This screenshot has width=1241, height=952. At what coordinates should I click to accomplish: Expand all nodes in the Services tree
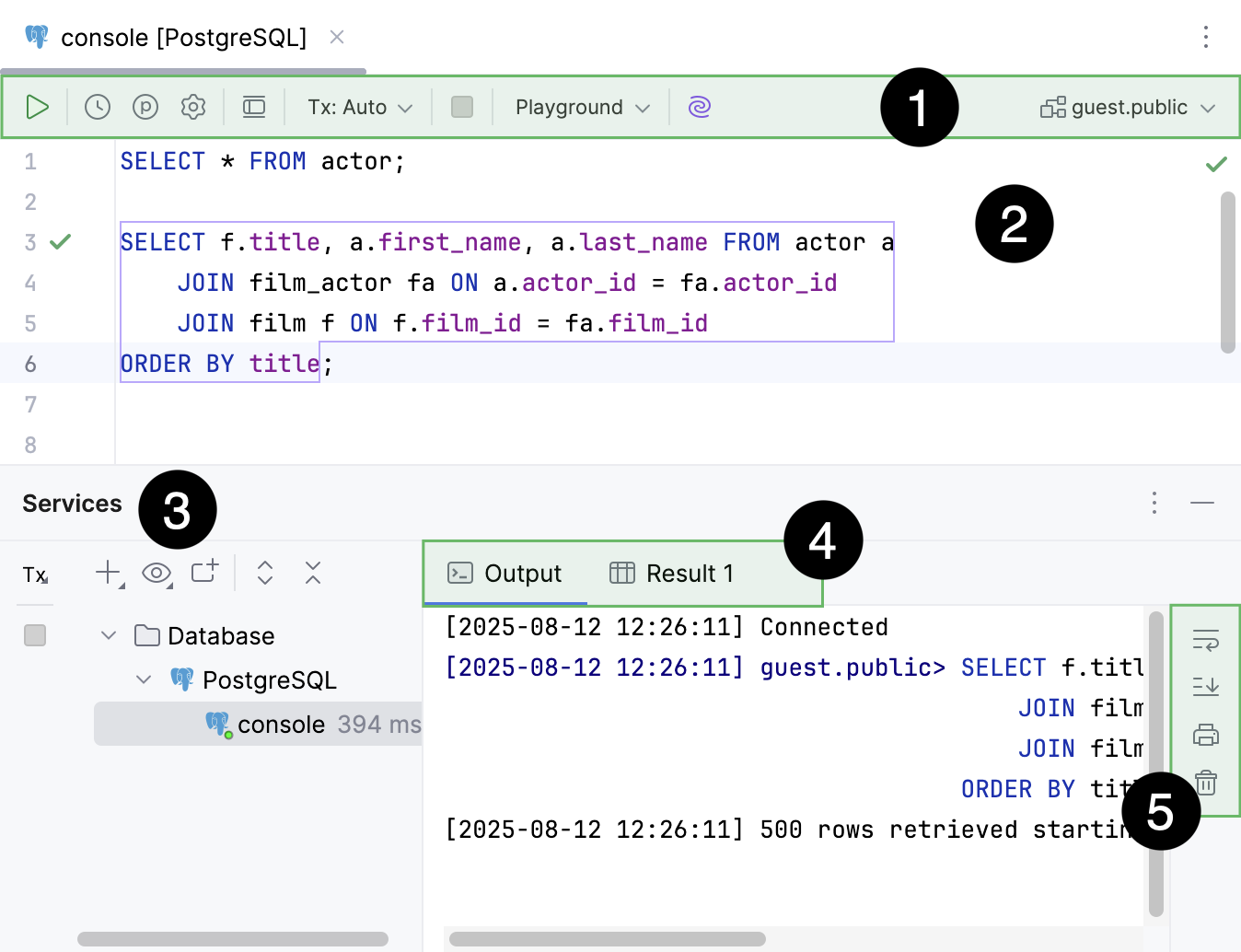[264, 573]
